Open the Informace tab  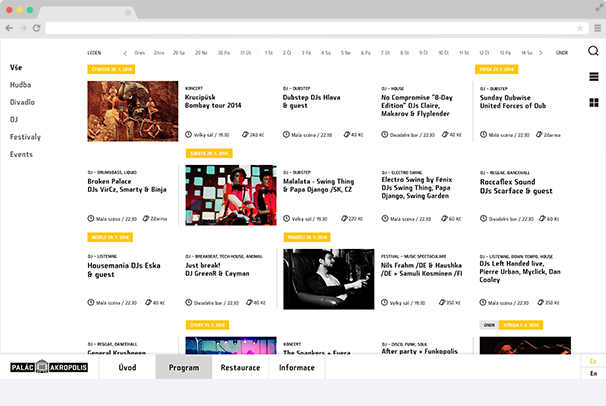tap(297, 368)
